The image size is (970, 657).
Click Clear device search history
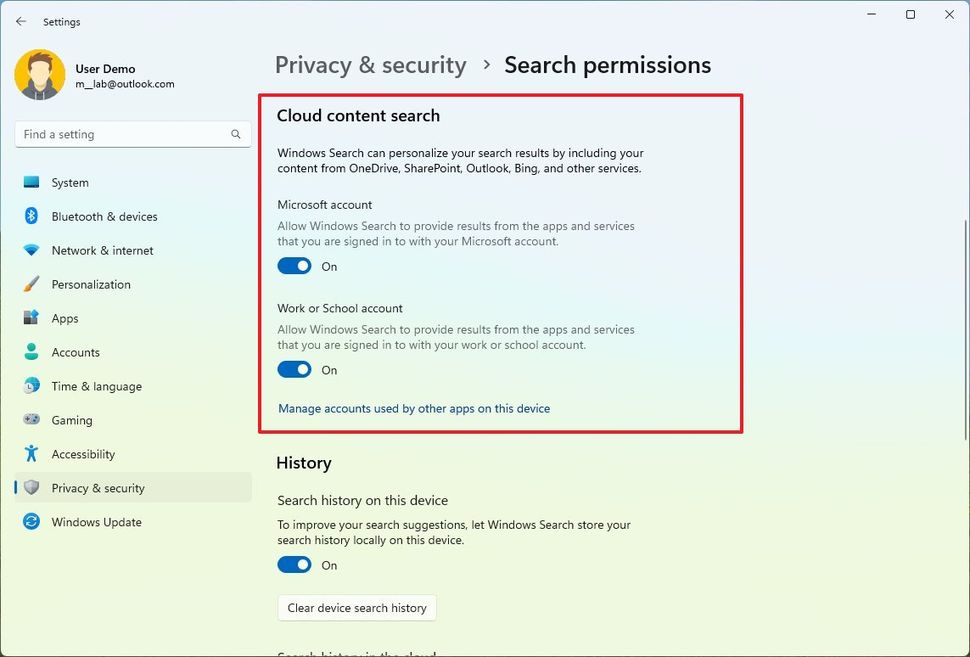point(356,607)
